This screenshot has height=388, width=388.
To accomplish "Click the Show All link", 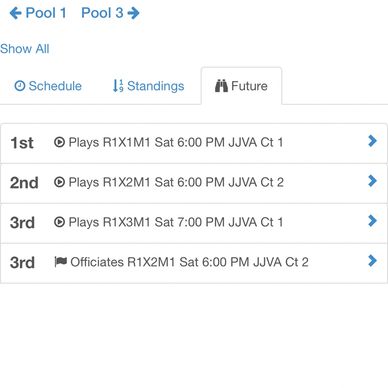I will 25,49.
